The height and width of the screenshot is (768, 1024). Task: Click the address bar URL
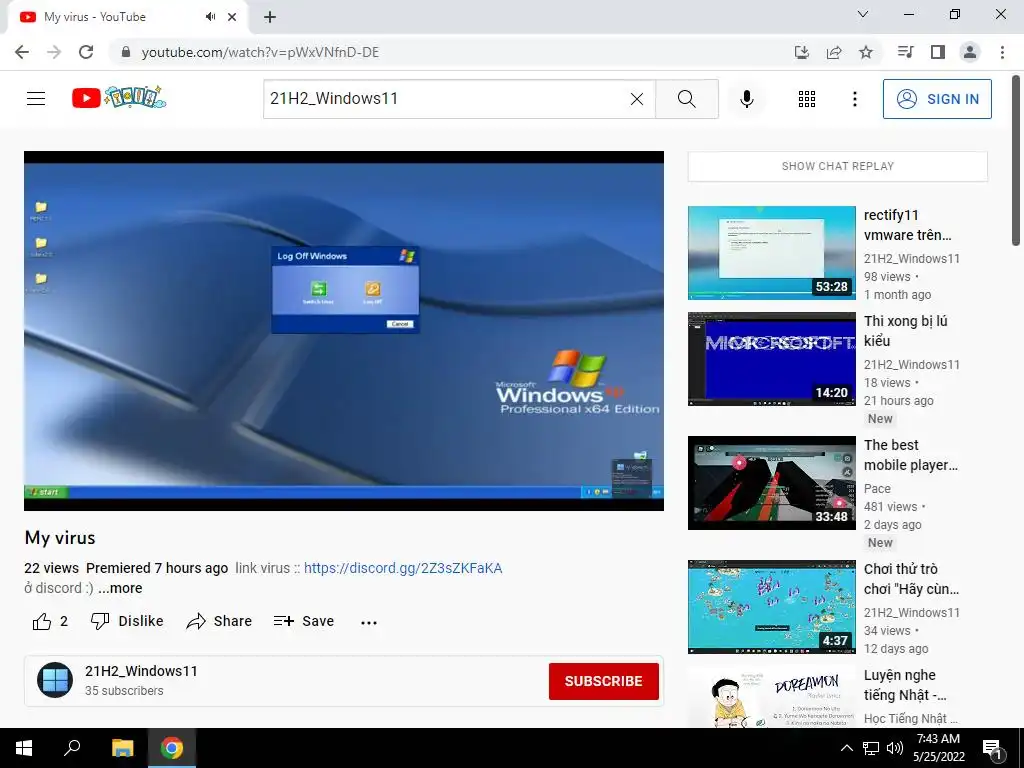(x=260, y=52)
